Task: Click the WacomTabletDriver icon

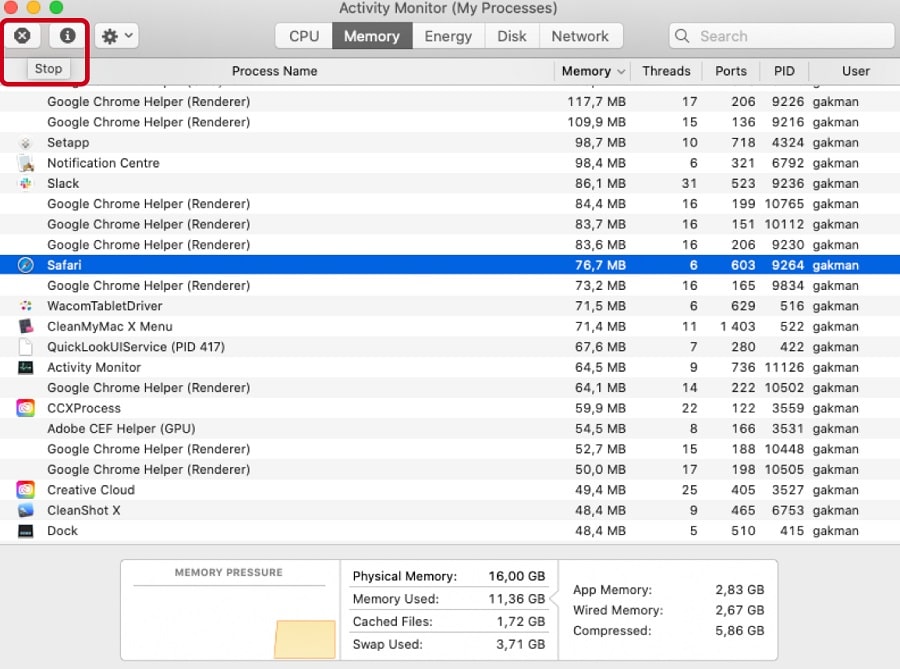Action: click(x=26, y=306)
